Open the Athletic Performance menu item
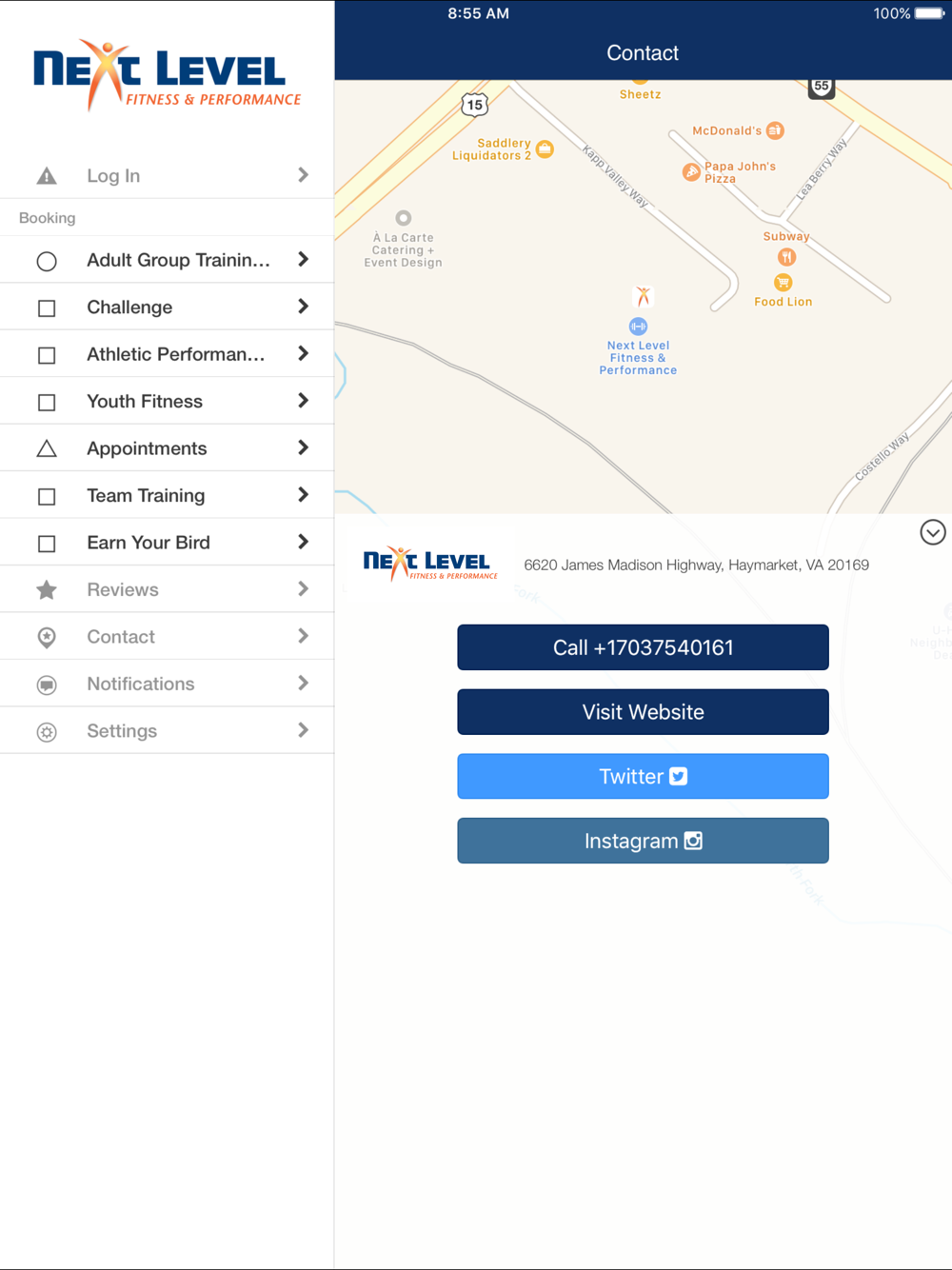 click(168, 354)
